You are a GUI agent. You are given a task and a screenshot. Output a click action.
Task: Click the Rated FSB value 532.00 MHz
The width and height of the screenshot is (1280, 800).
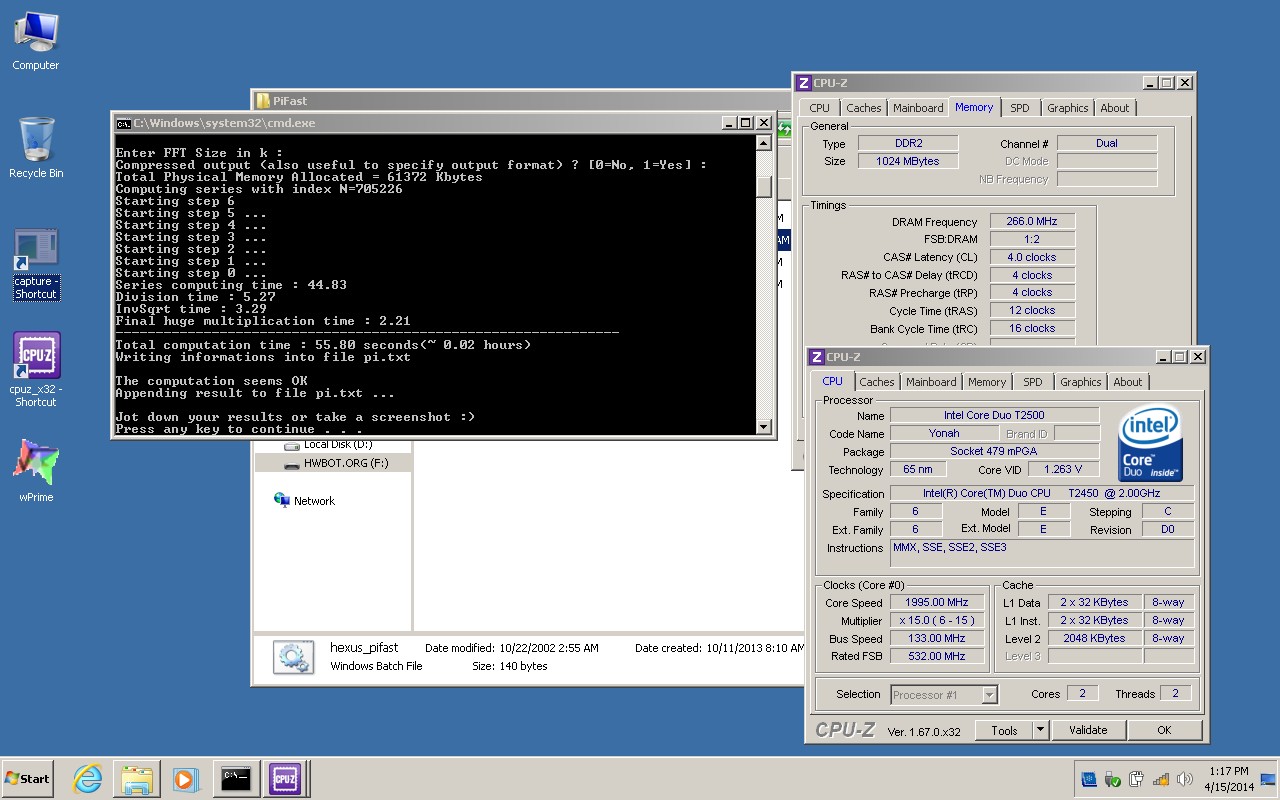pos(938,657)
